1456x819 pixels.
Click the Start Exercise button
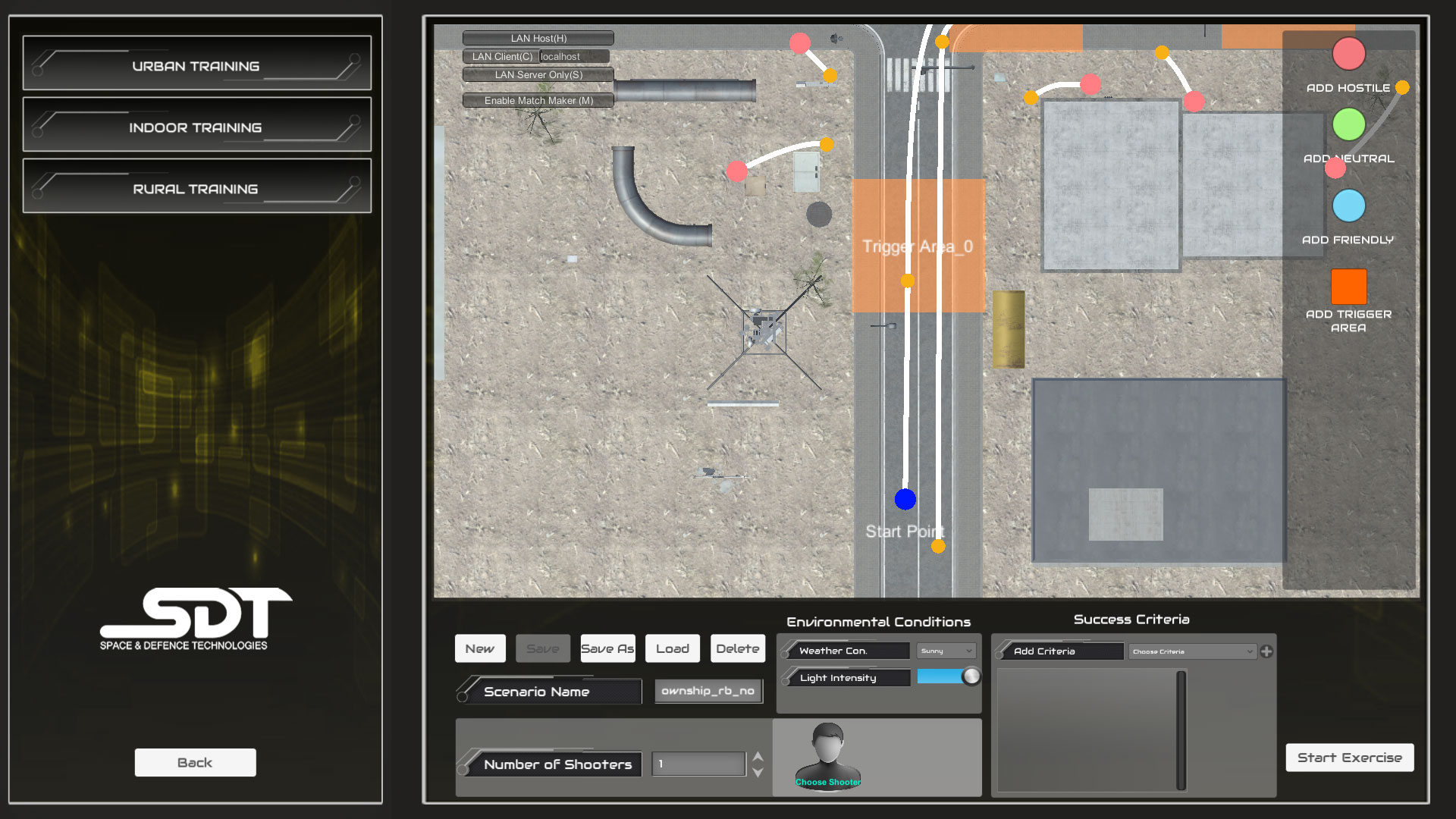pyautogui.click(x=1349, y=757)
